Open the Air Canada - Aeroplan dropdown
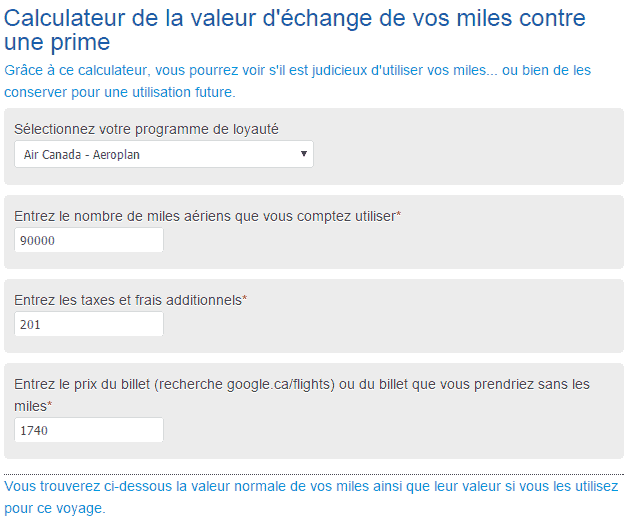Screen dimensions: 630x518 163,154
